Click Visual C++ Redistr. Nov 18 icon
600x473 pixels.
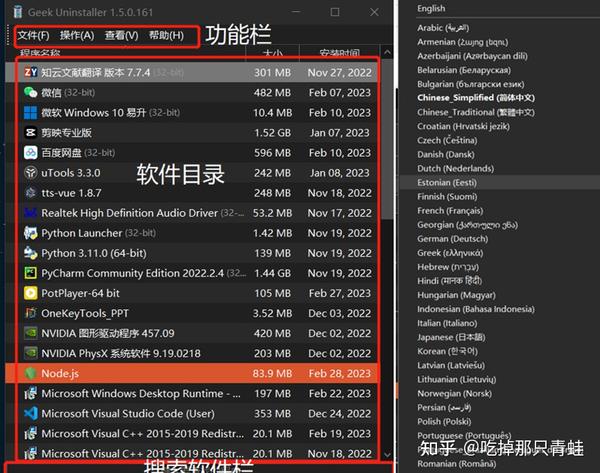pyautogui.click(x=31, y=453)
